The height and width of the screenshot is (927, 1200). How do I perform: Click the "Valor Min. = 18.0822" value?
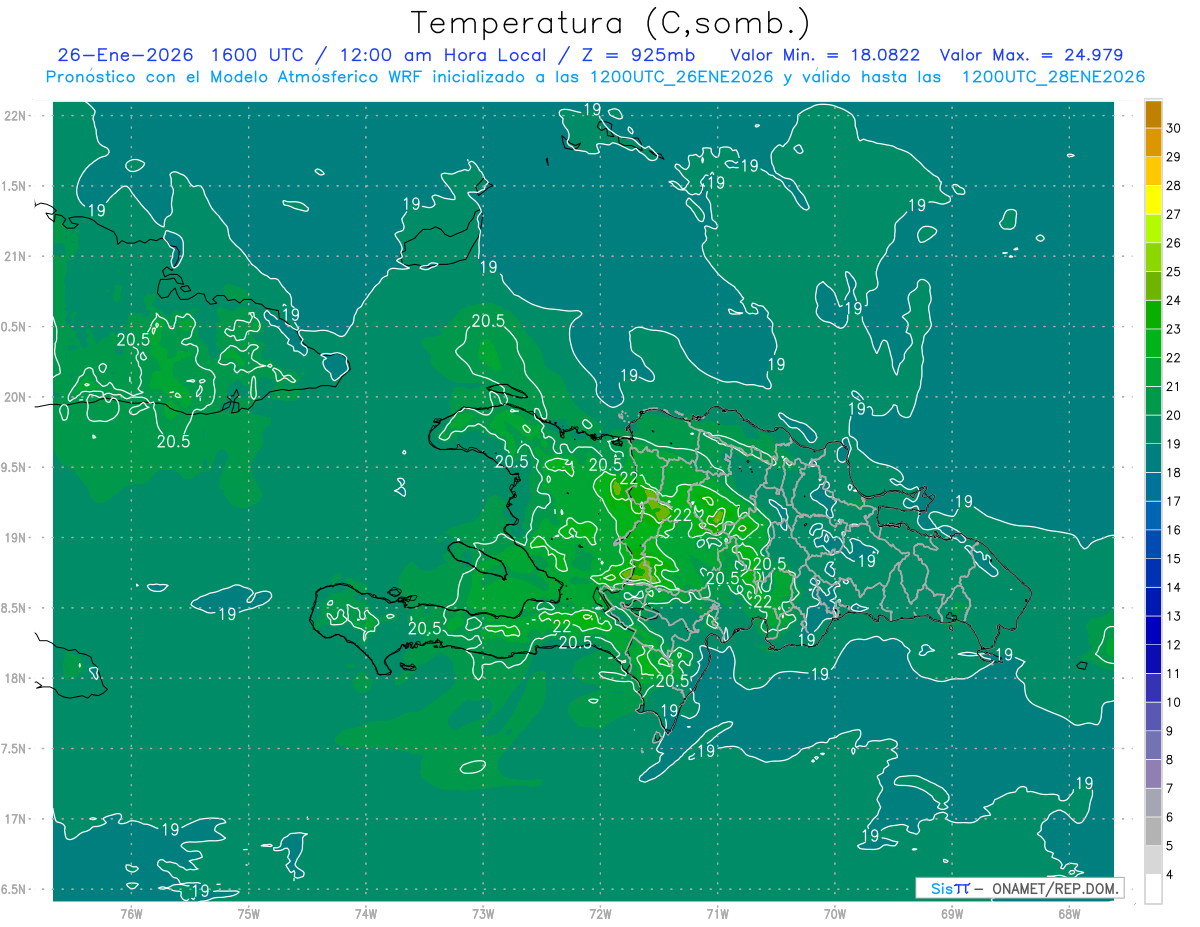tap(825, 55)
